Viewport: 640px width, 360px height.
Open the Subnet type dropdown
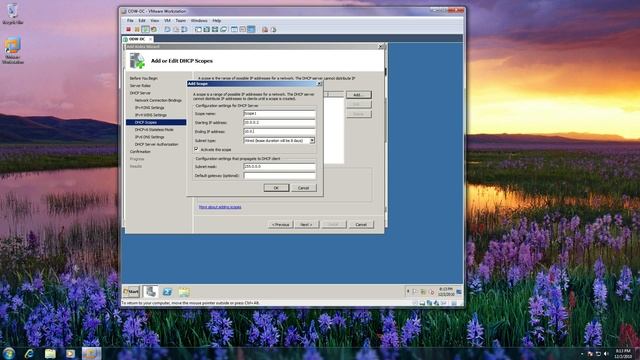[312, 140]
